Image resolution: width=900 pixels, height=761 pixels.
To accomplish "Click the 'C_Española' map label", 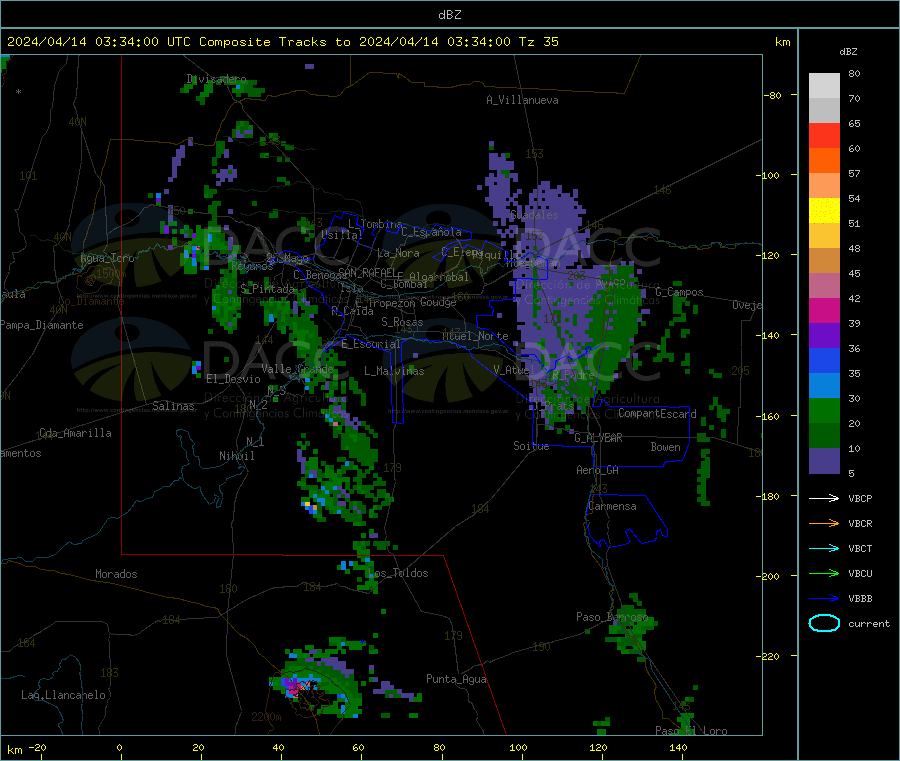I will 432,232.
